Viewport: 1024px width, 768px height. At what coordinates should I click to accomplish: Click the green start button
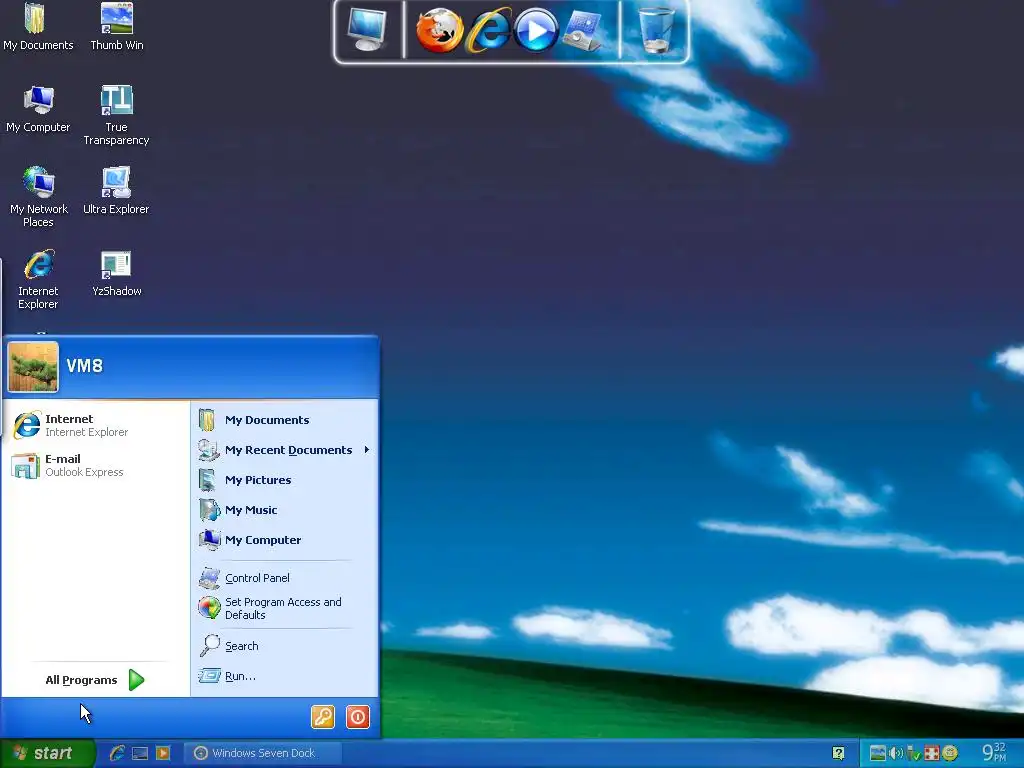point(47,754)
